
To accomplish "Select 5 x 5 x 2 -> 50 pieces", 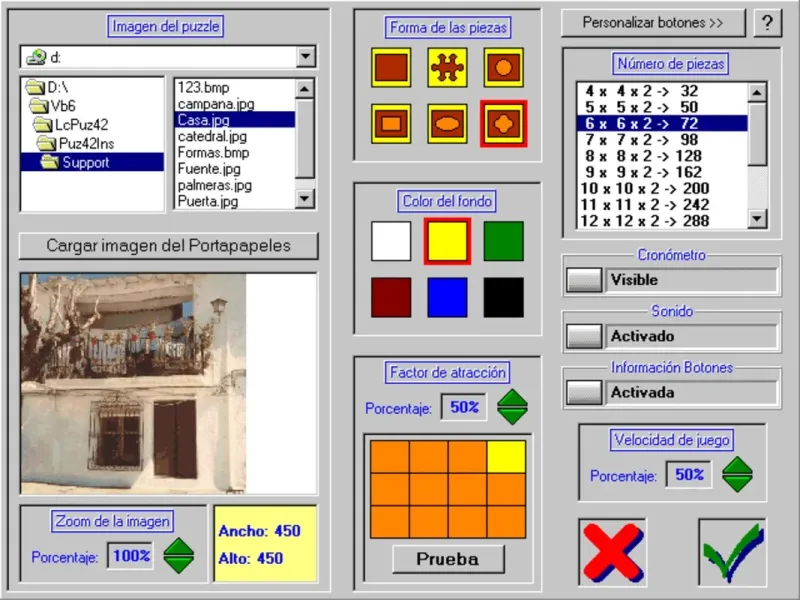I will (x=662, y=107).
